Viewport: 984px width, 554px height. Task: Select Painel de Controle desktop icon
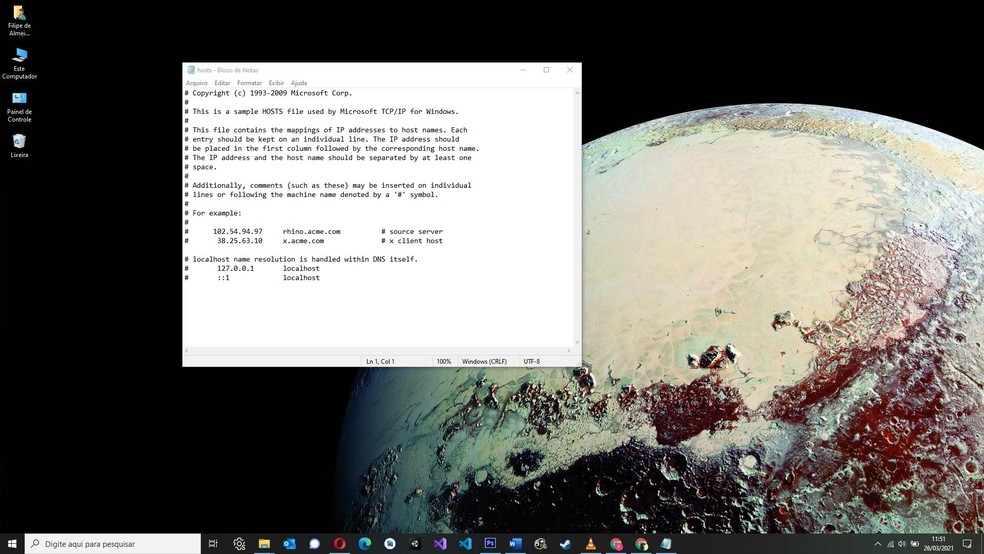(19, 107)
